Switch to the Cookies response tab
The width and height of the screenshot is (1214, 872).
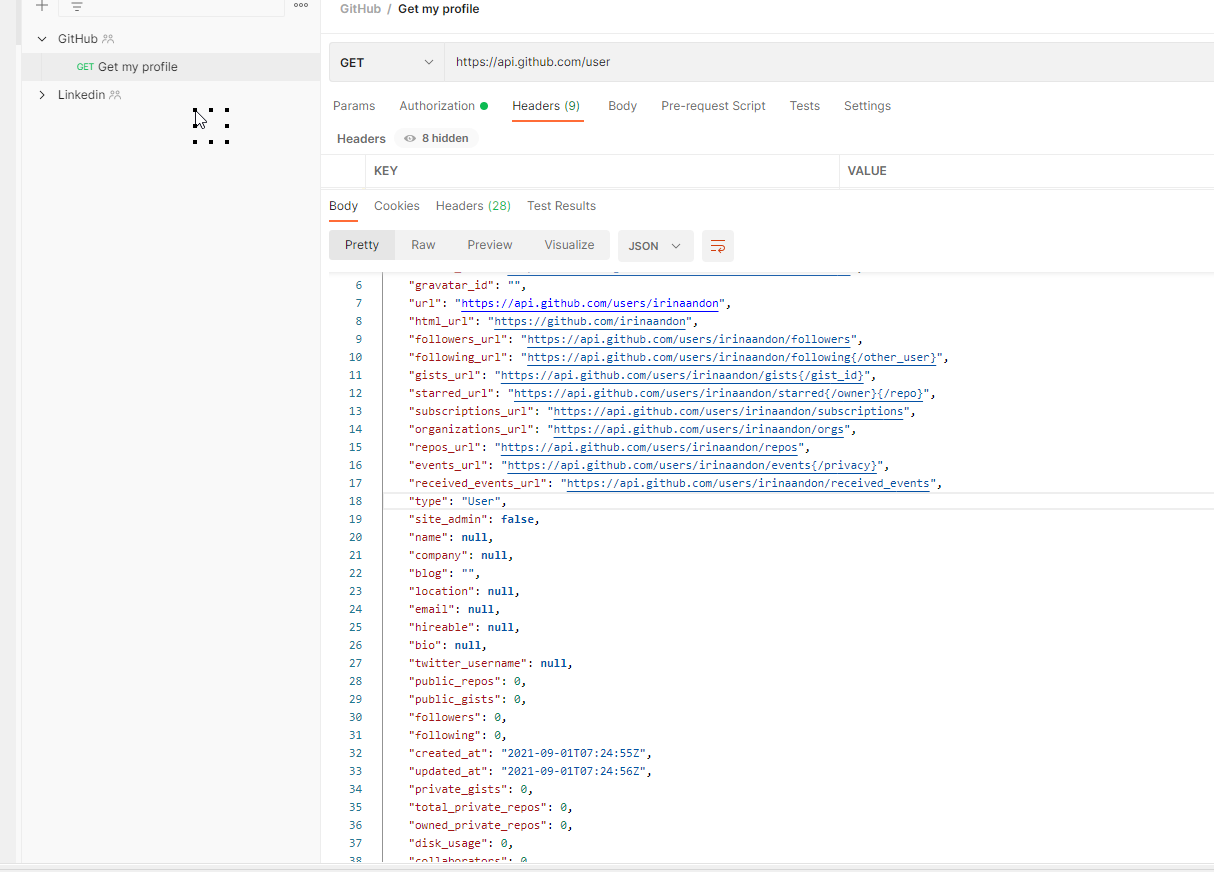point(396,206)
